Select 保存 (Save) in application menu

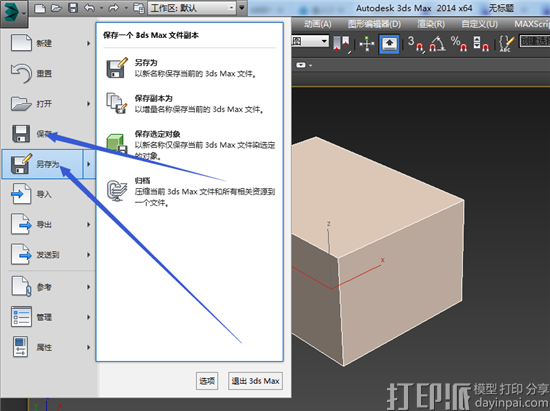pyautogui.click(x=48, y=134)
